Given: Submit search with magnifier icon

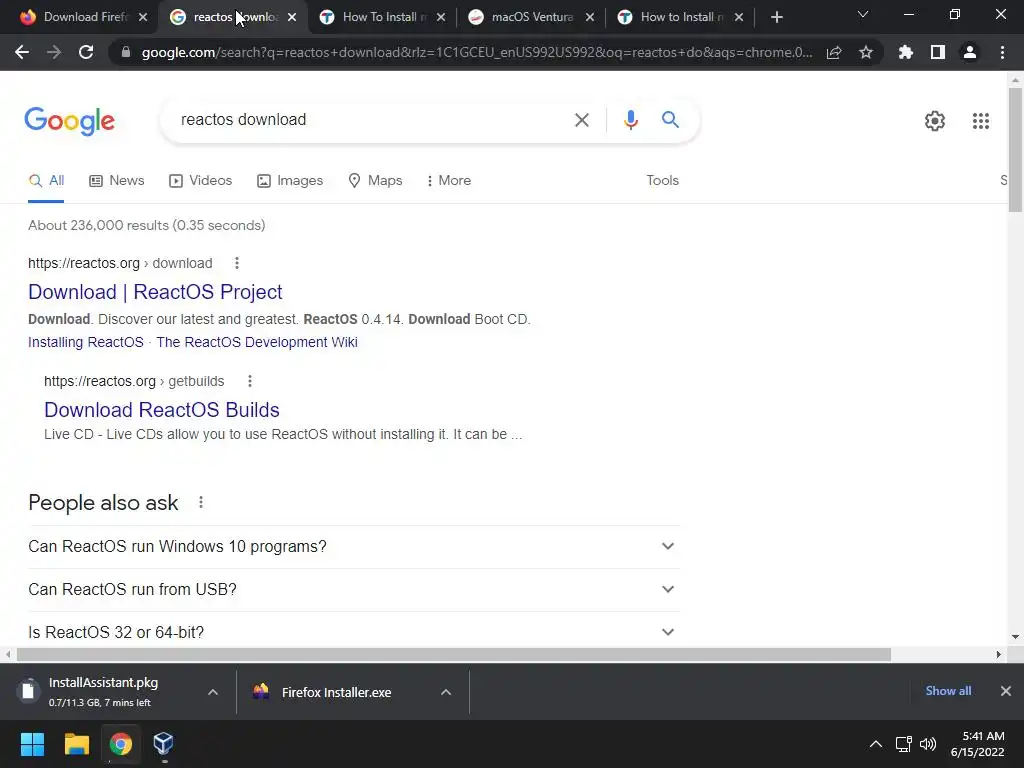Looking at the screenshot, I should click(x=670, y=120).
